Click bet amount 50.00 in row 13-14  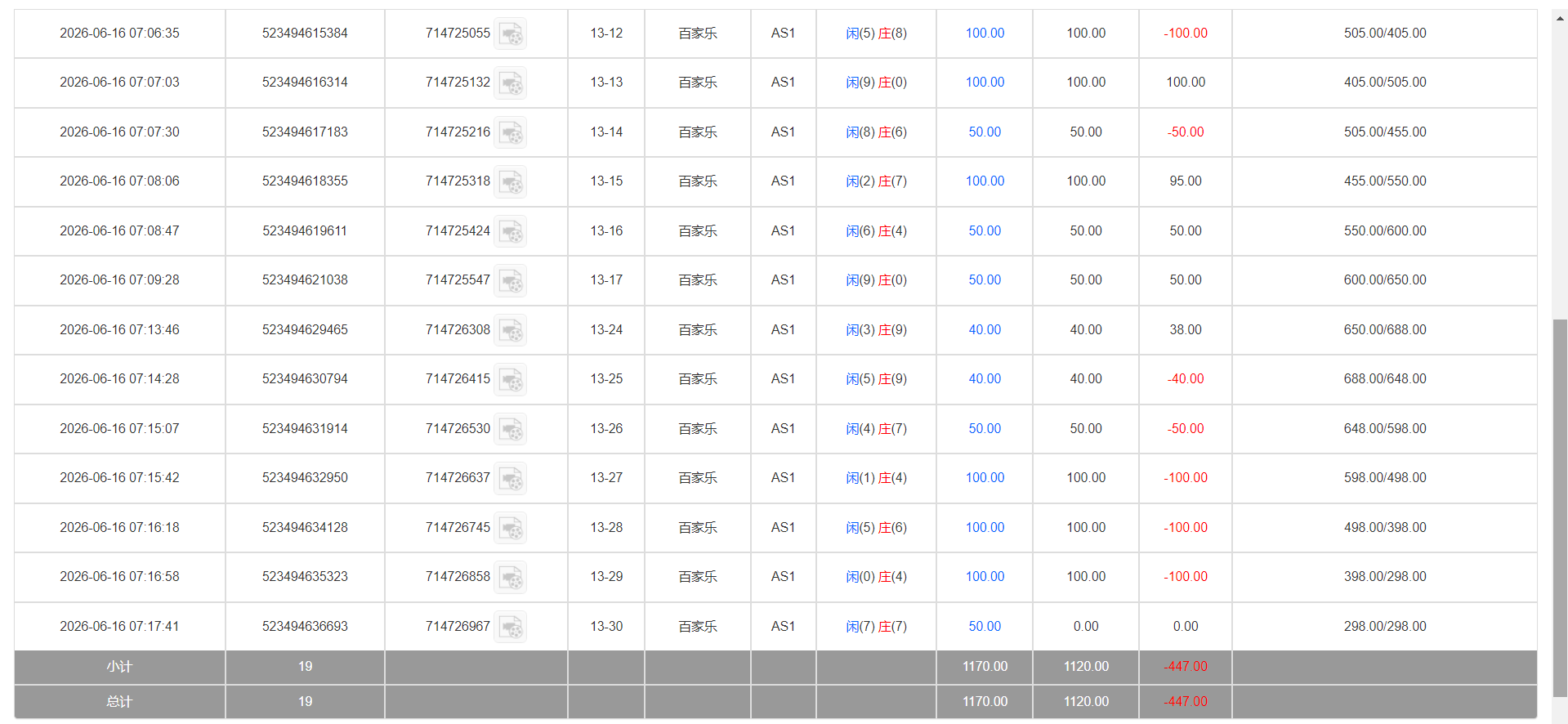tap(985, 132)
